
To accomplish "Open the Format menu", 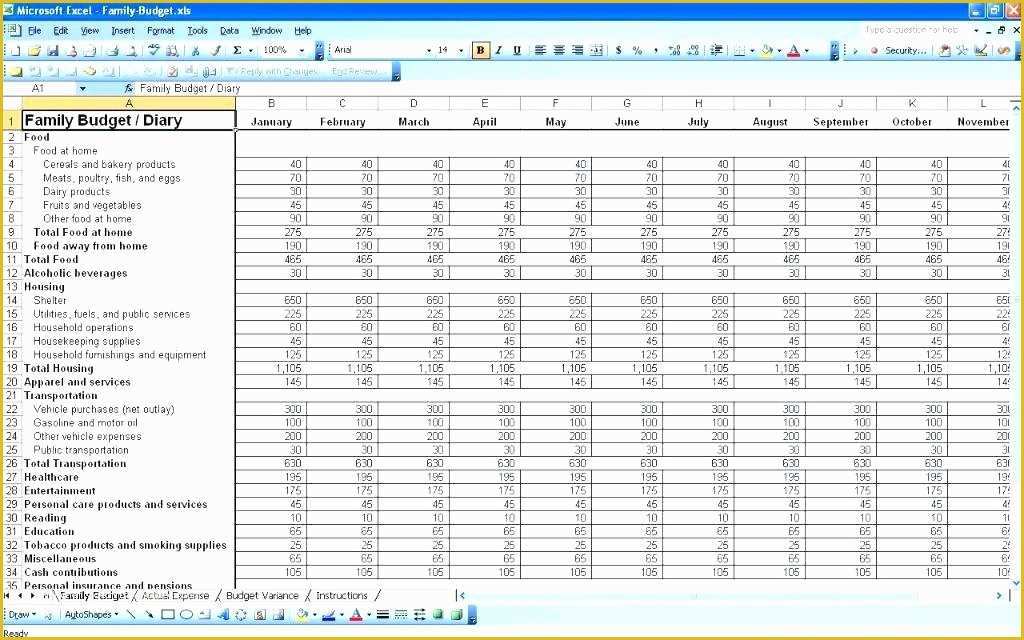I will (x=161, y=31).
